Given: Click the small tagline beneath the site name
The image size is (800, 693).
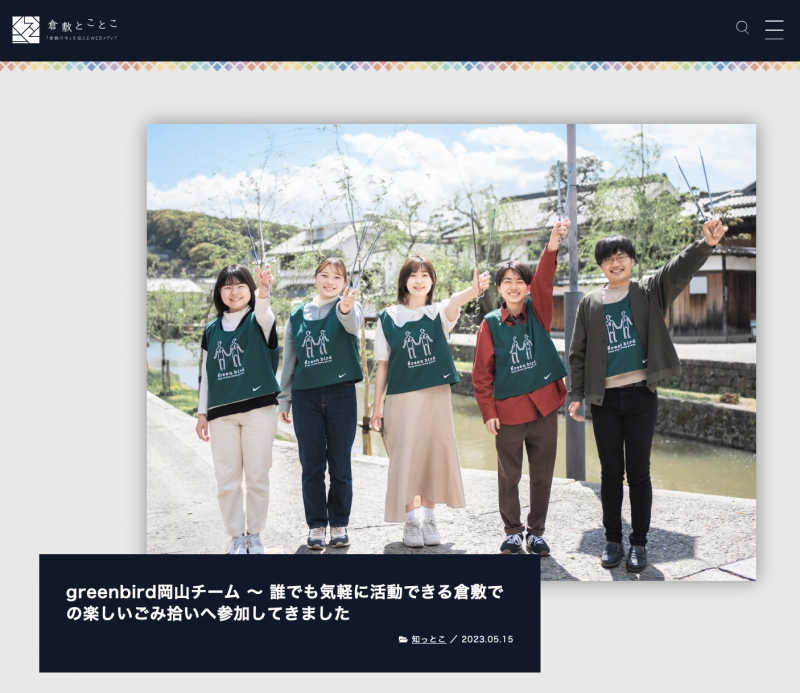Looking at the screenshot, I should [x=82, y=38].
